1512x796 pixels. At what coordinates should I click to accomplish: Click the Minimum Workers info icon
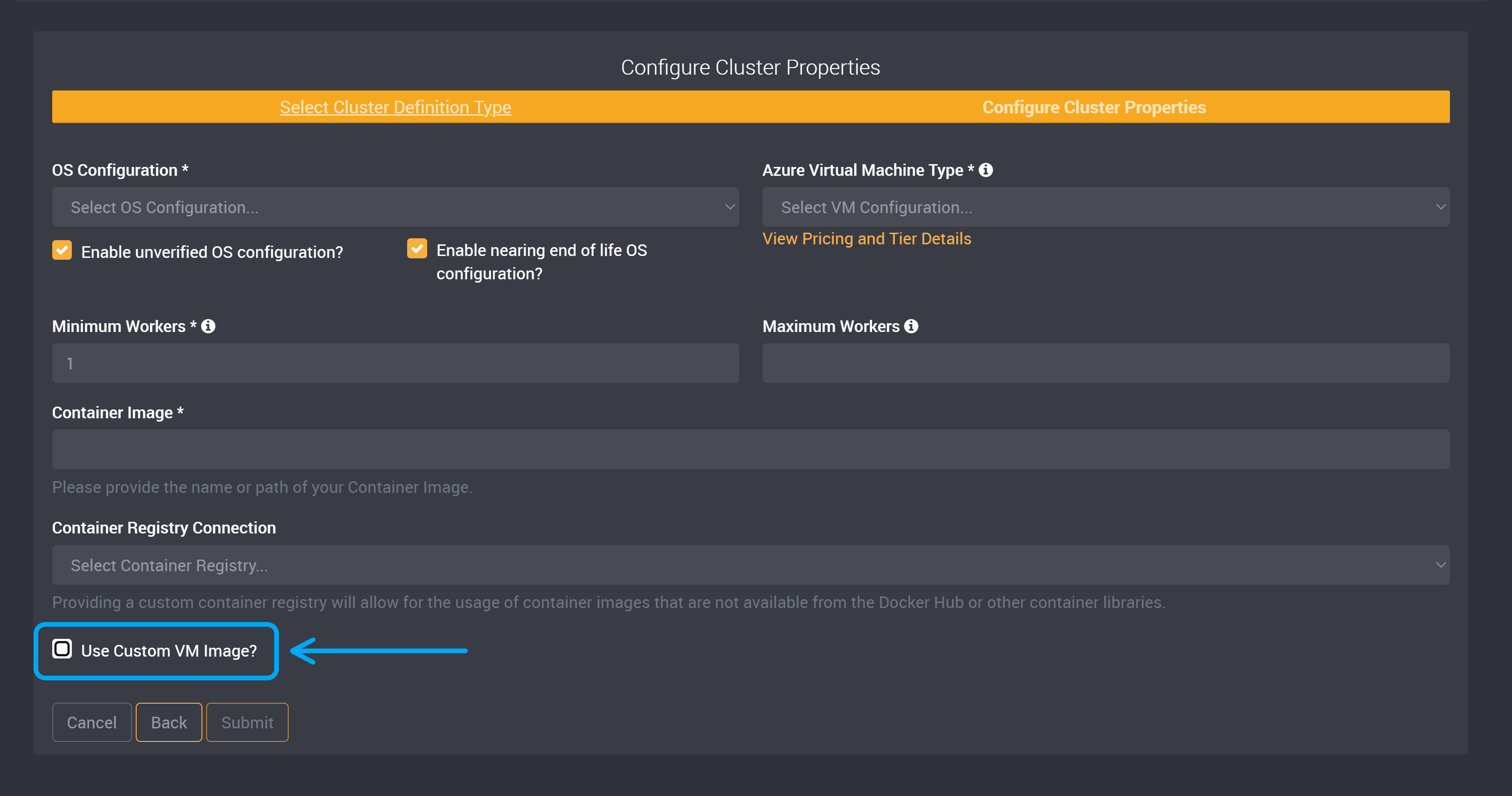[x=208, y=326]
